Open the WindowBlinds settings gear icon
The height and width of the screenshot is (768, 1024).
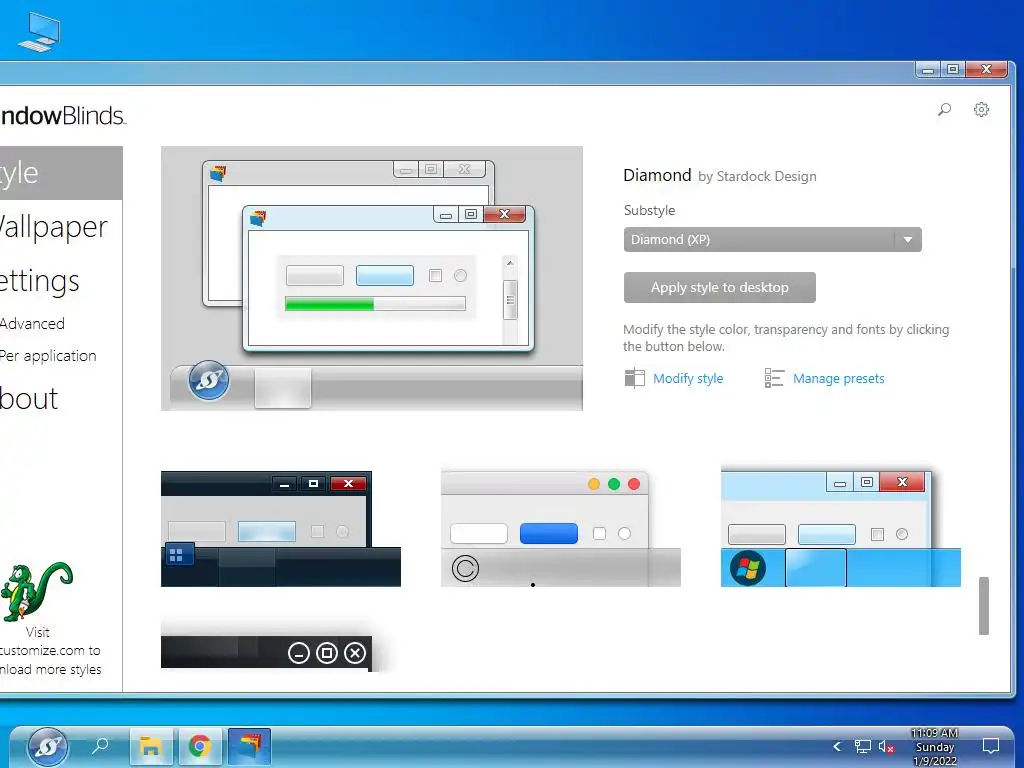(981, 110)
